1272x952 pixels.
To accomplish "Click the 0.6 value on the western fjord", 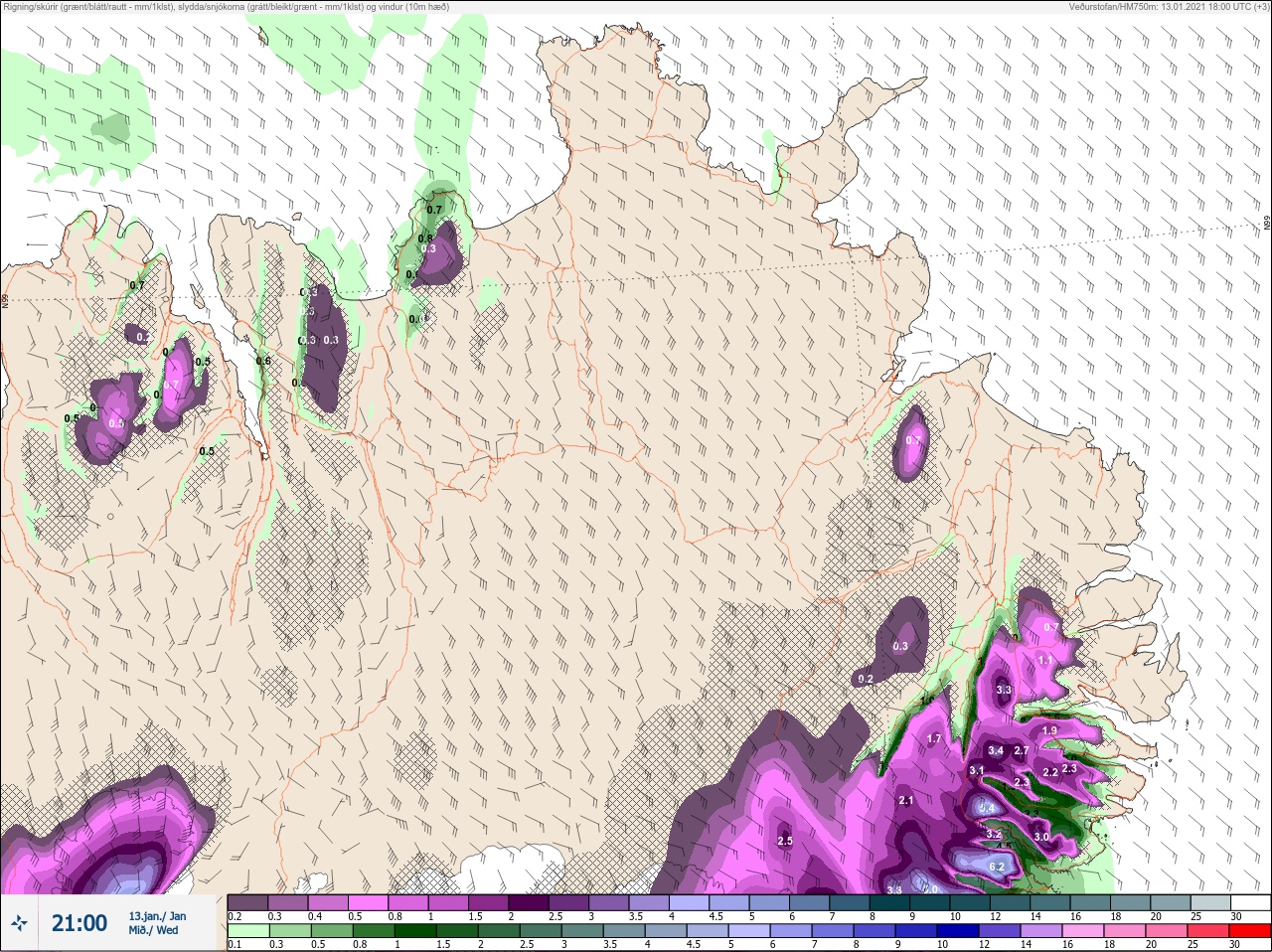I will click(263, 361).
